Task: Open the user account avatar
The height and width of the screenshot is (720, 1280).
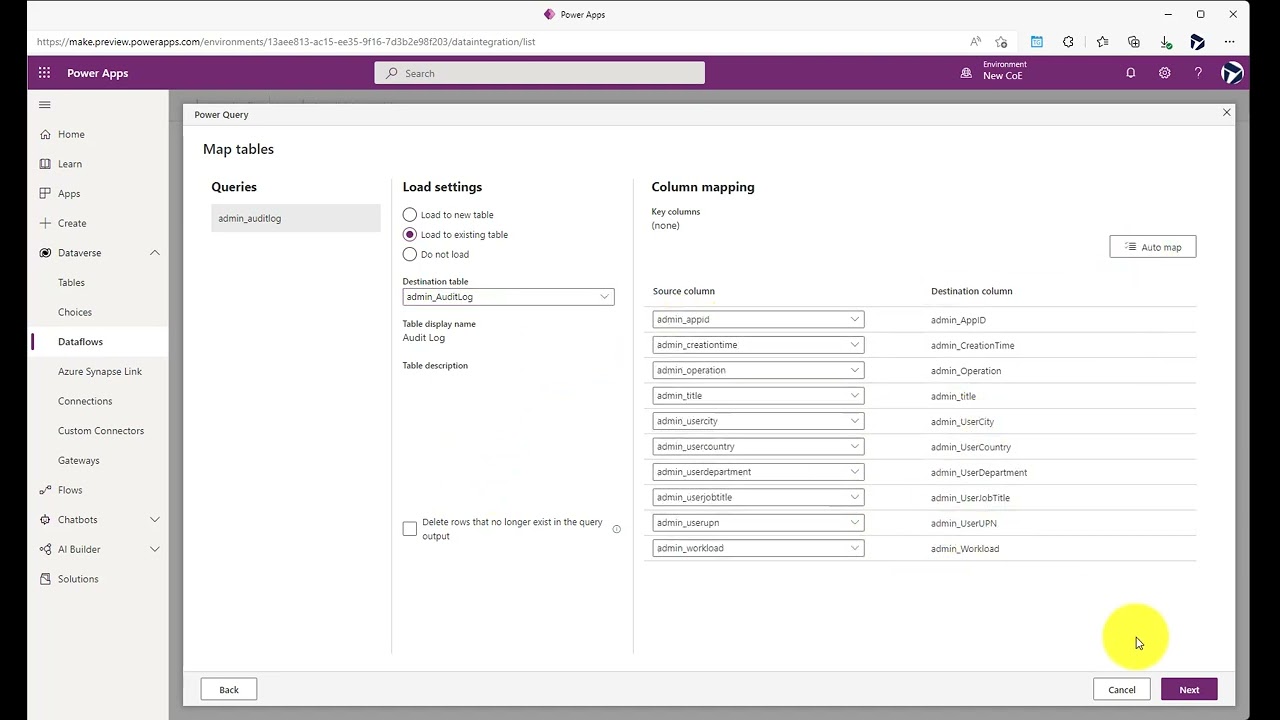Action: 1232,73
